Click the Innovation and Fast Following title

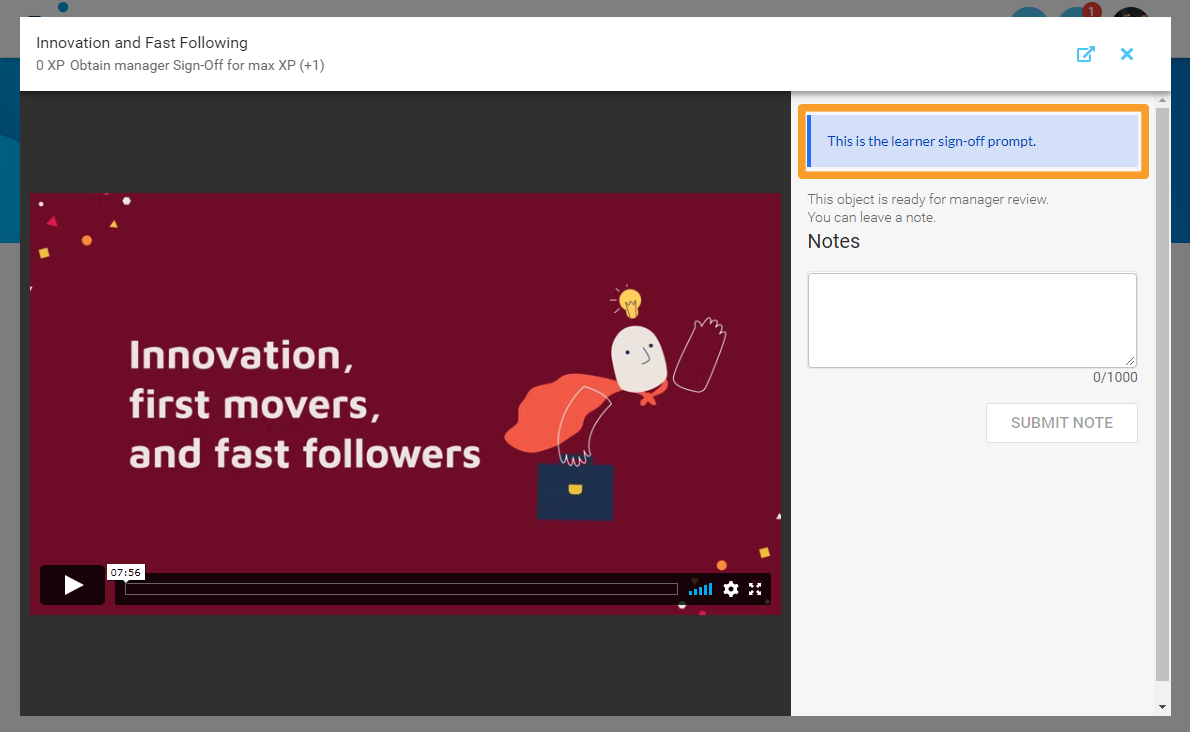(142, 43)
